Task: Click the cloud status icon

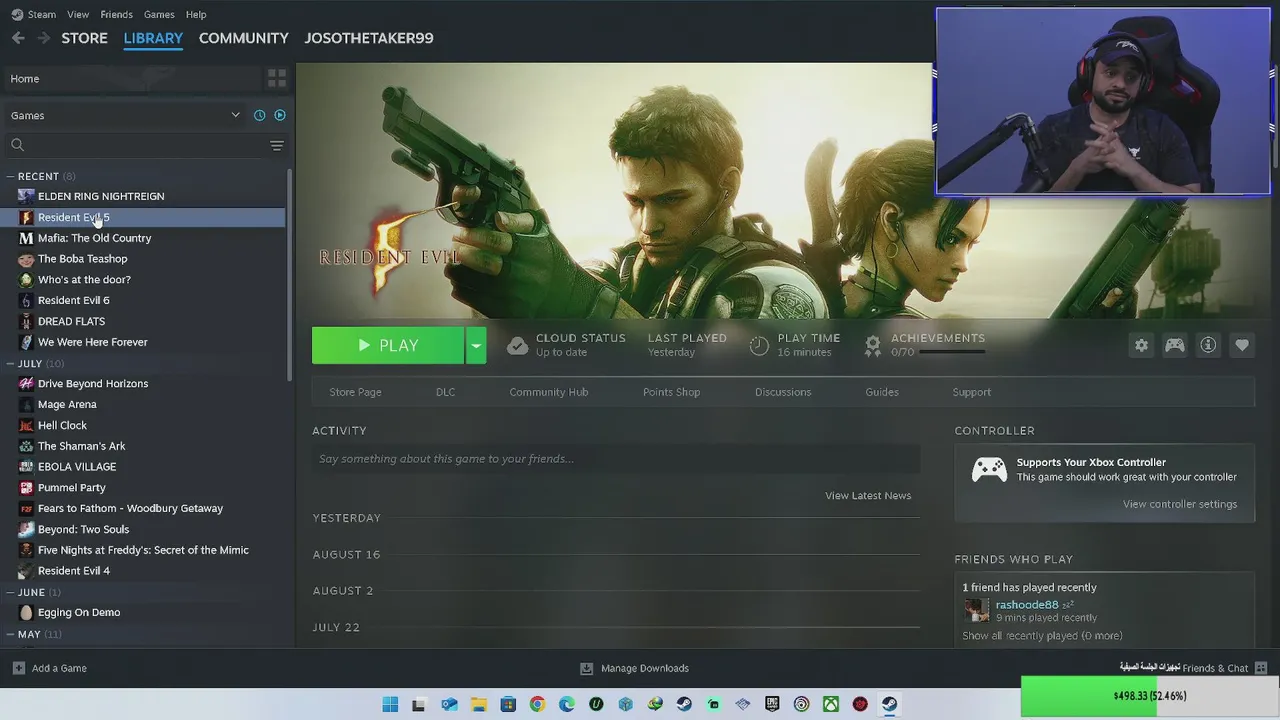Action: click(517, 345)
